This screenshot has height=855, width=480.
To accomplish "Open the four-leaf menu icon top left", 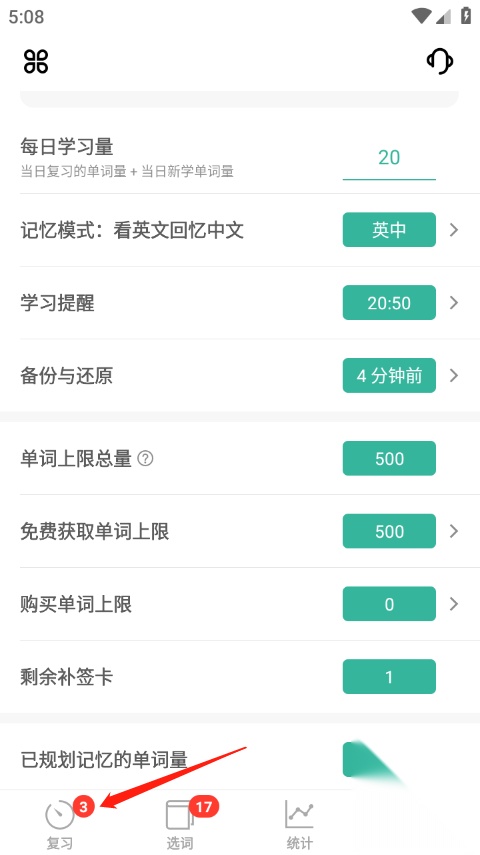I will pyautogui.click(x=36, y=61).
